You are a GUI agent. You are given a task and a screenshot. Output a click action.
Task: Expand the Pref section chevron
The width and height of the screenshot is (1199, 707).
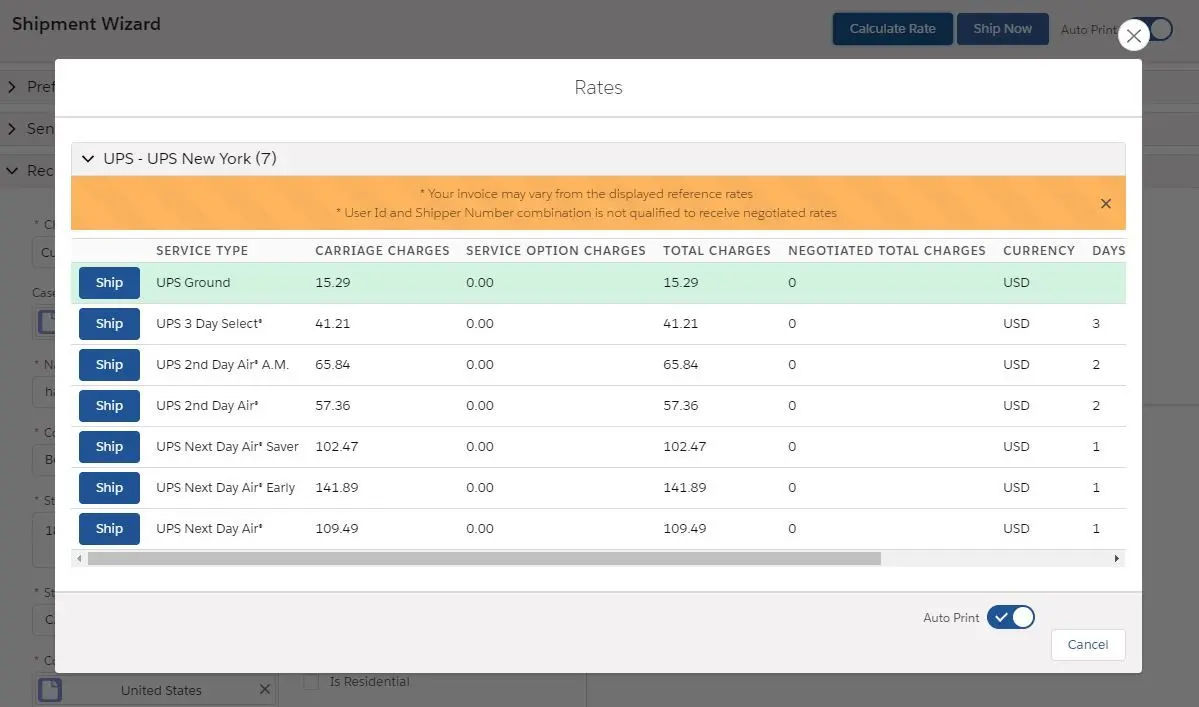click(x=11, y=87)
